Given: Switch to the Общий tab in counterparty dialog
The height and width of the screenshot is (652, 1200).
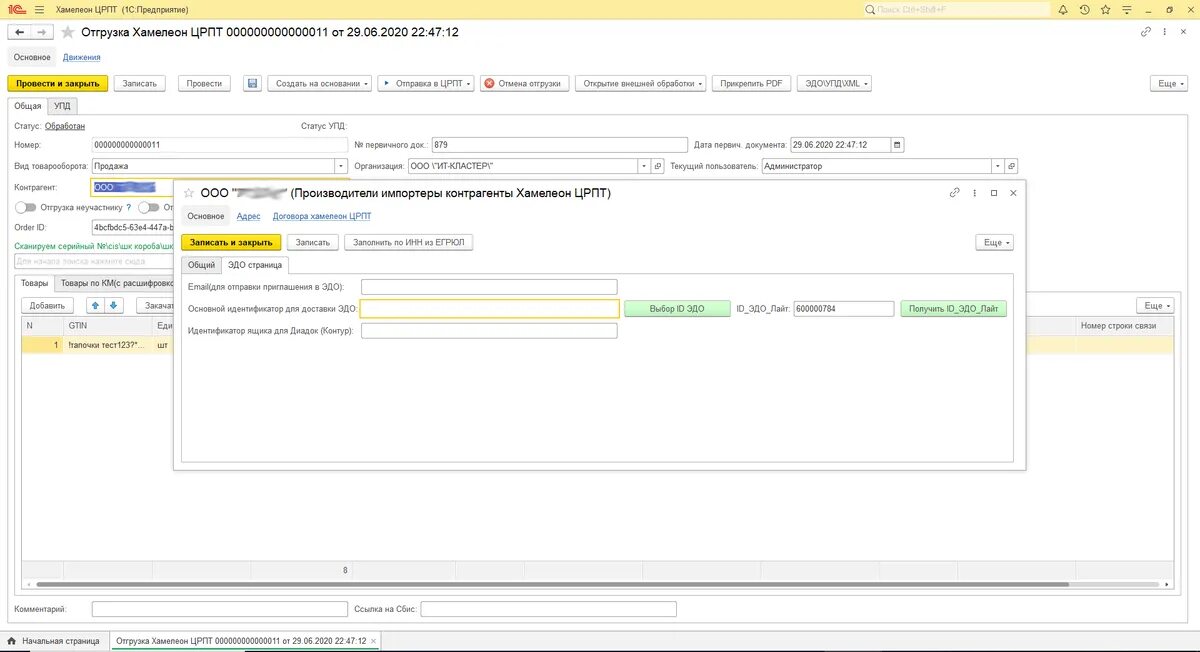Looking at the screenshot, I should pyautogui.click(x=202, y=265).
